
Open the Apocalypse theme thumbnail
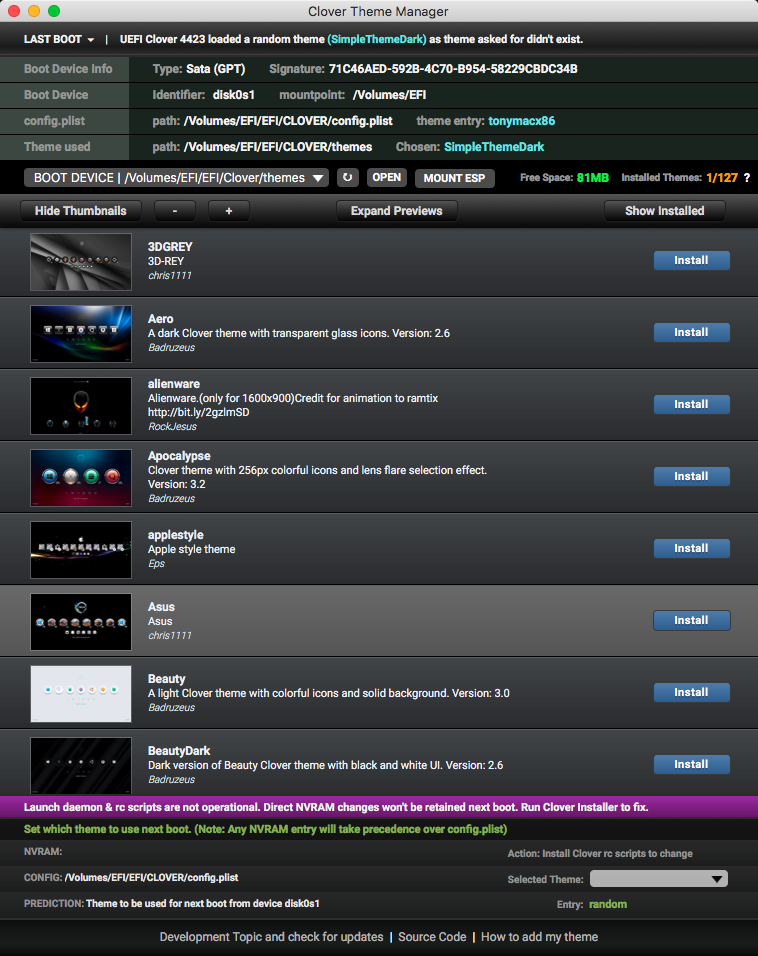tap(81, 477)
